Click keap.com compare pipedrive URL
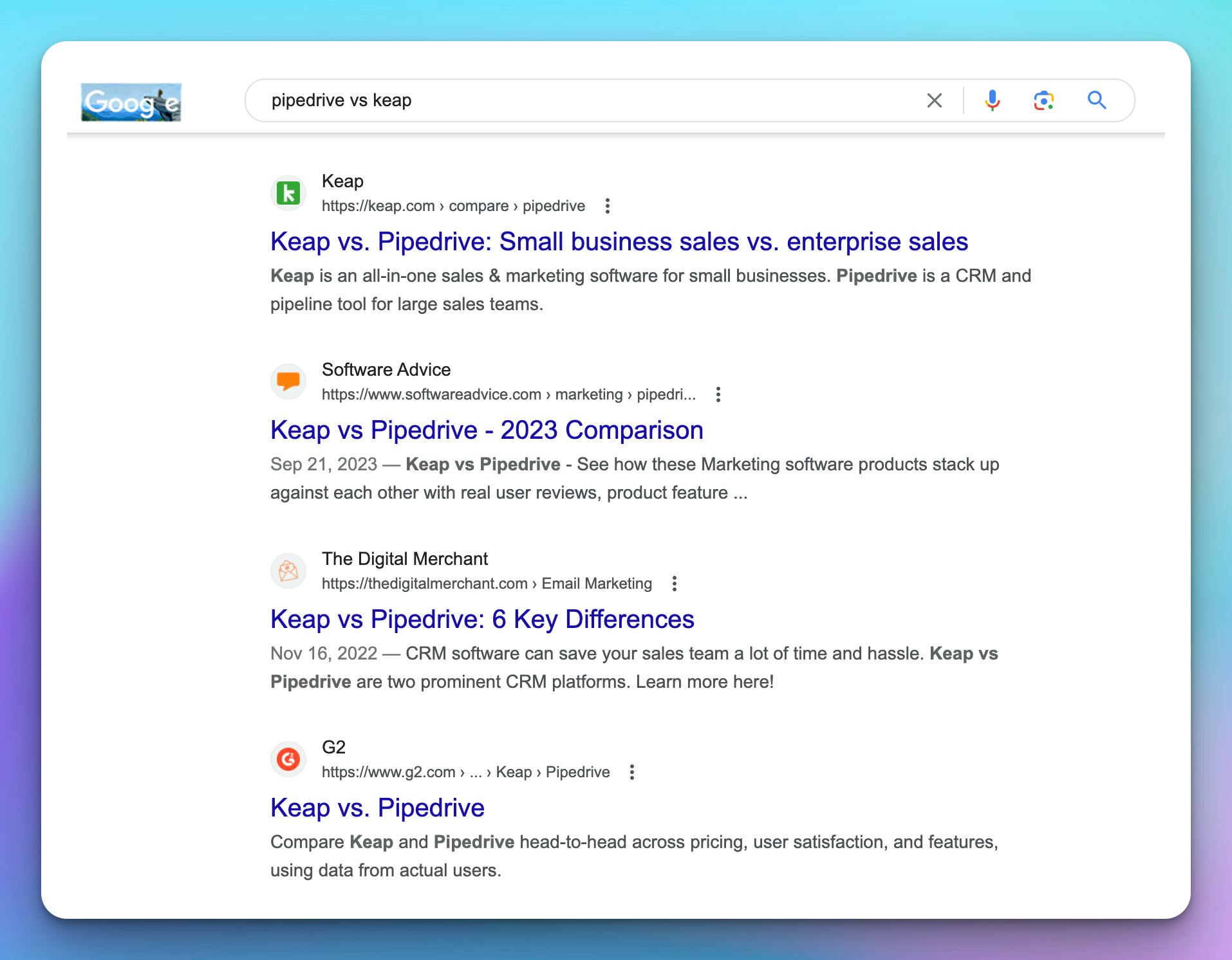This screenshot has width=1232, height=960. click(x=453, y=206)
